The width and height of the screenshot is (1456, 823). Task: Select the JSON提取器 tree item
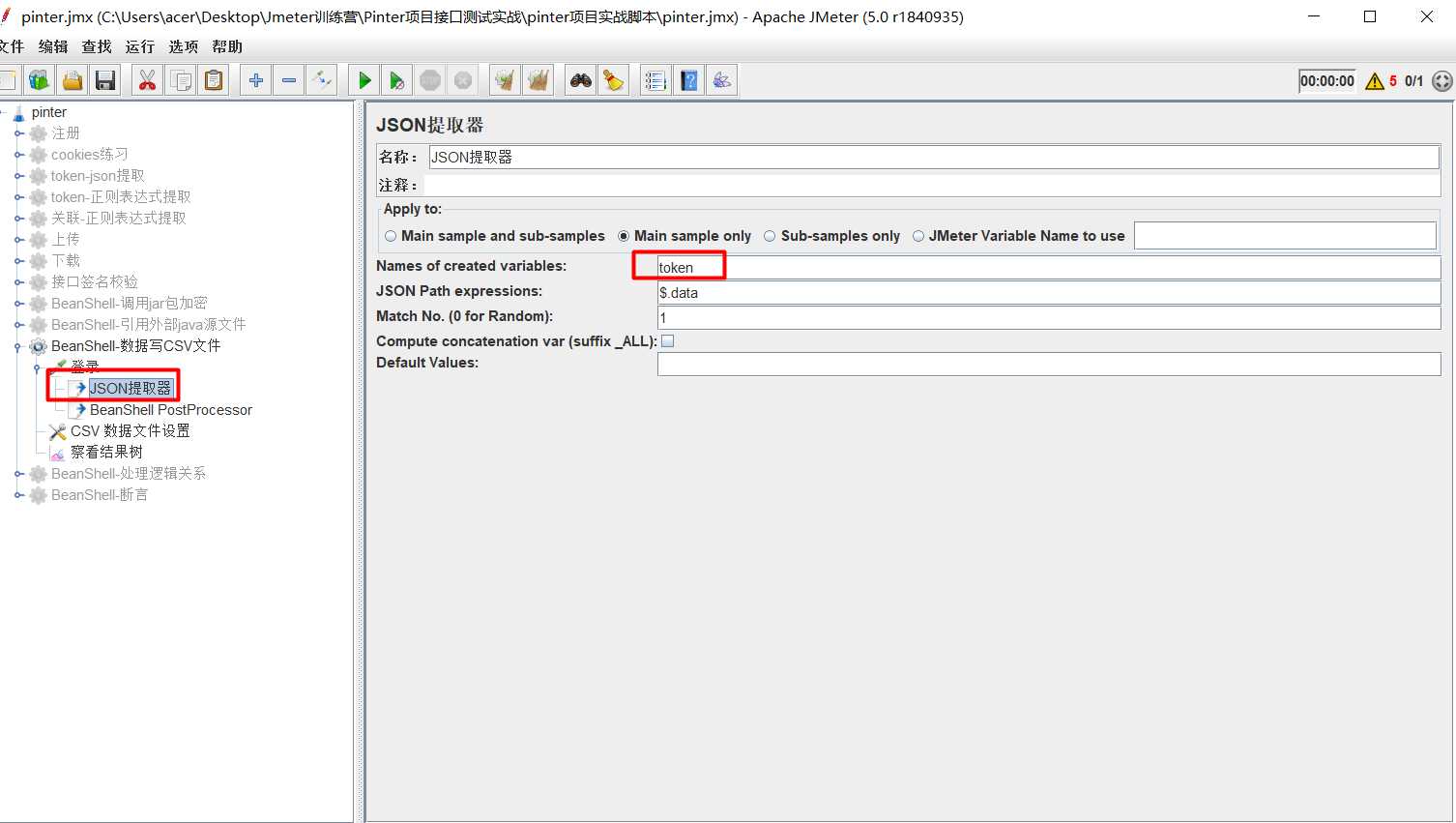click(x=130, y=389)
